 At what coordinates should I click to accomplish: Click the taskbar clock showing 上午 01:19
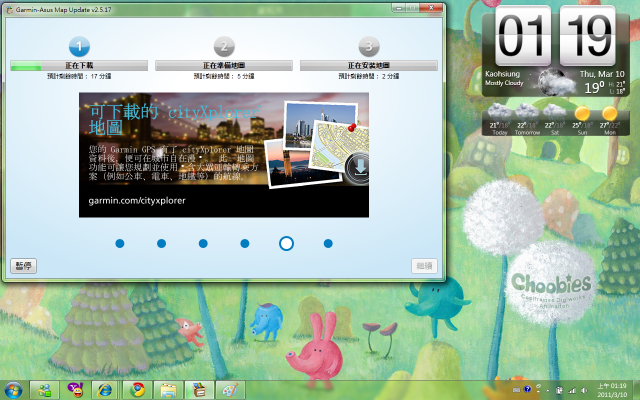(612, 390)
